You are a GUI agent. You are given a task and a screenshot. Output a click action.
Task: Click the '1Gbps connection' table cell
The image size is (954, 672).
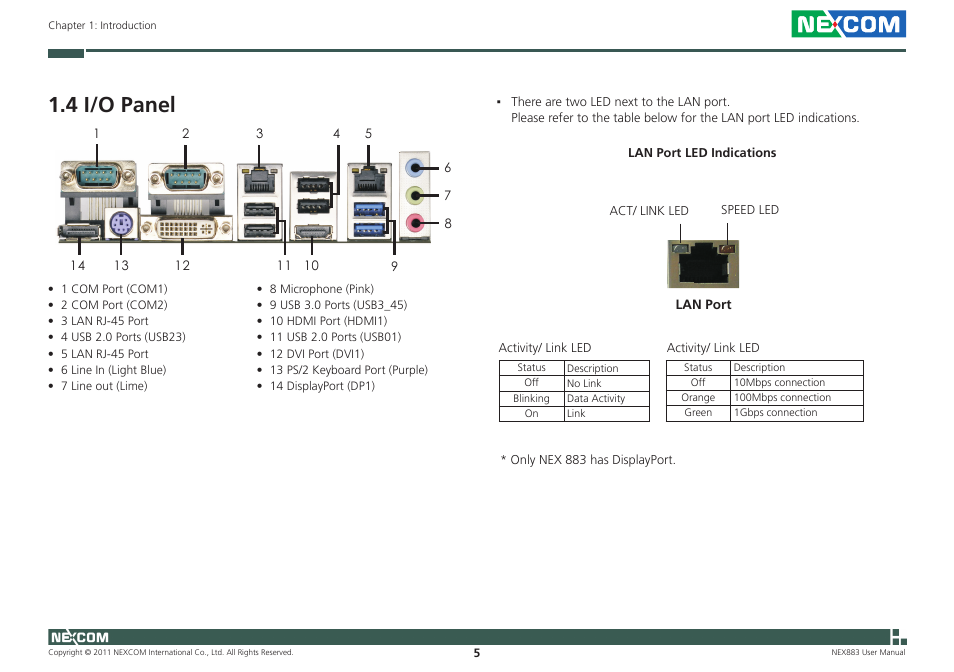click(x=796, y=412)
